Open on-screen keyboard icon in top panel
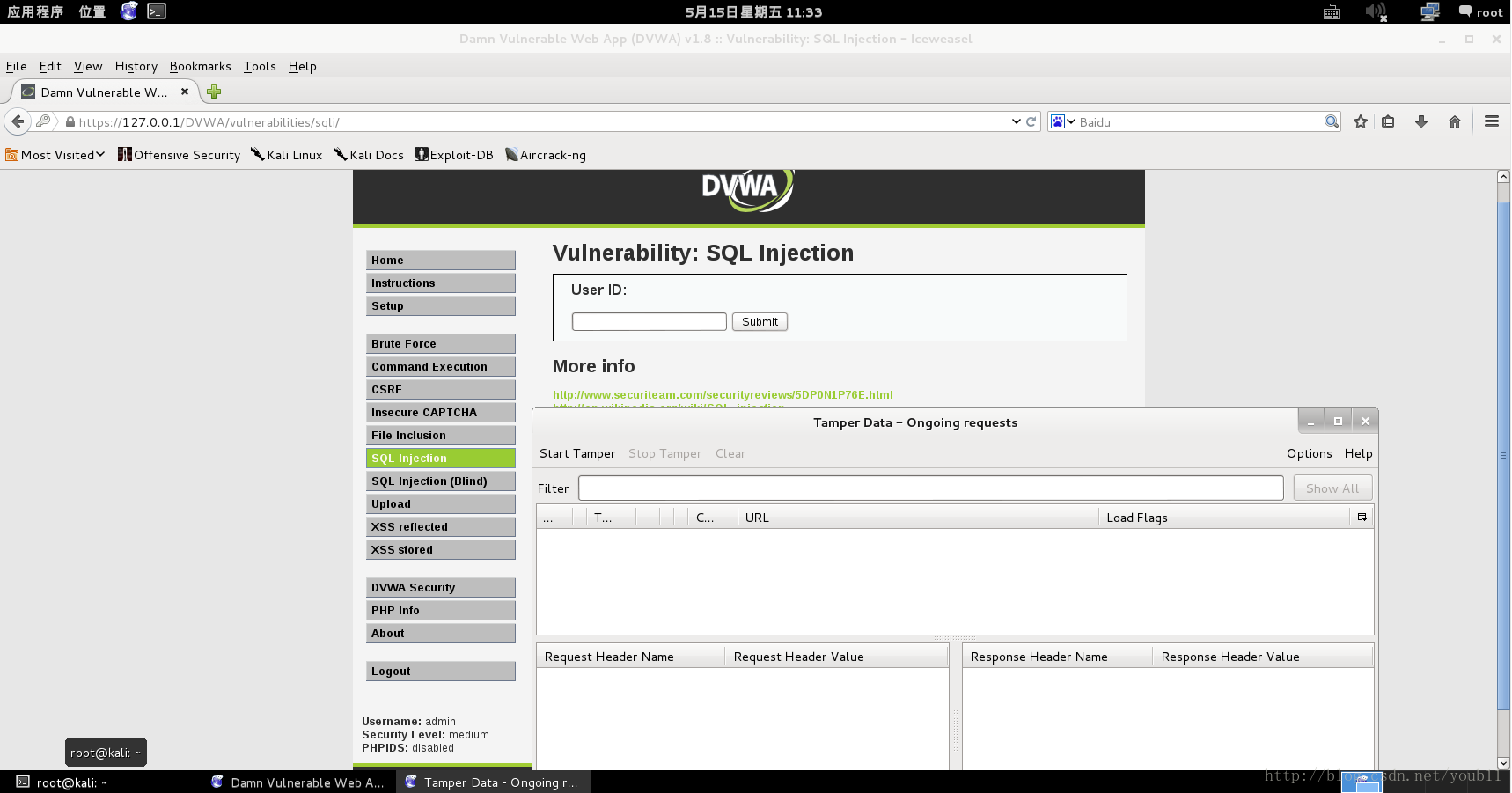 pos(1332,12)
